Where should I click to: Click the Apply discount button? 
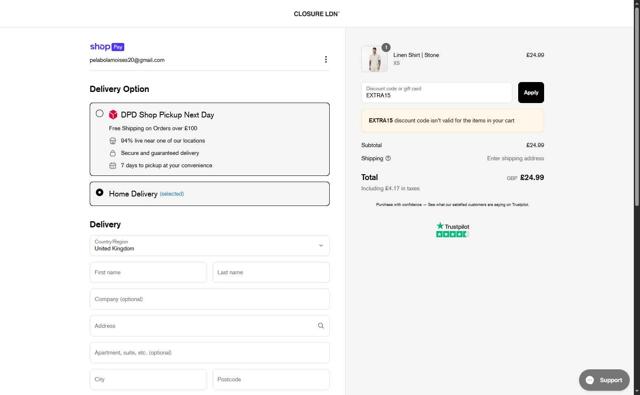(x=531, y=93)
